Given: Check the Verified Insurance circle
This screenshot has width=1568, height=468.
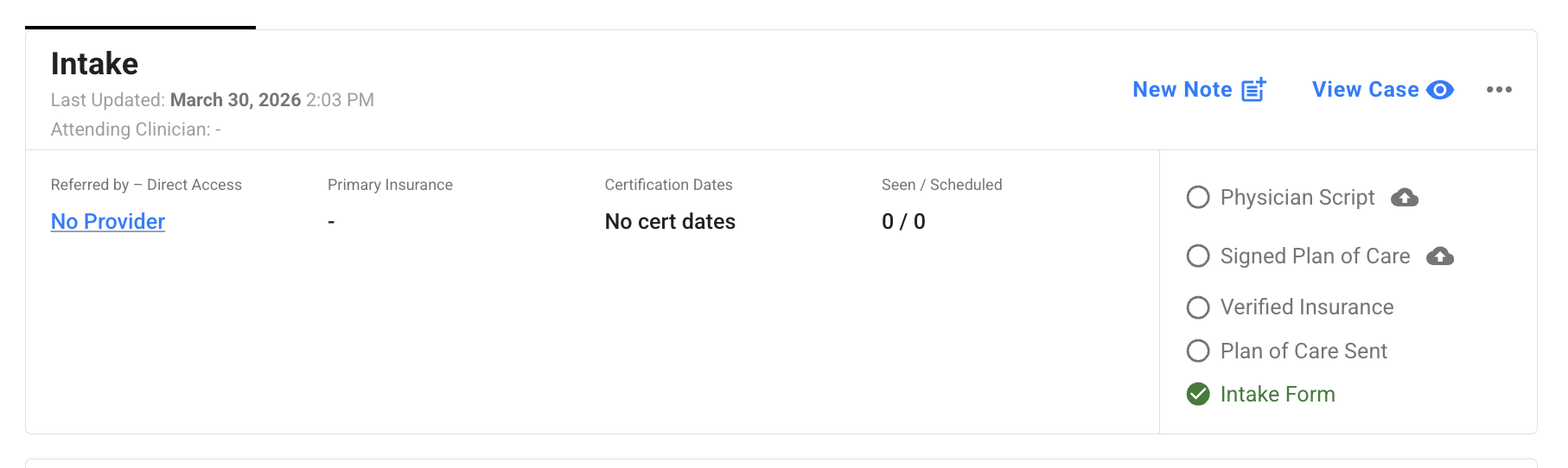Looking at the screenshot, I should point(1198,307).
